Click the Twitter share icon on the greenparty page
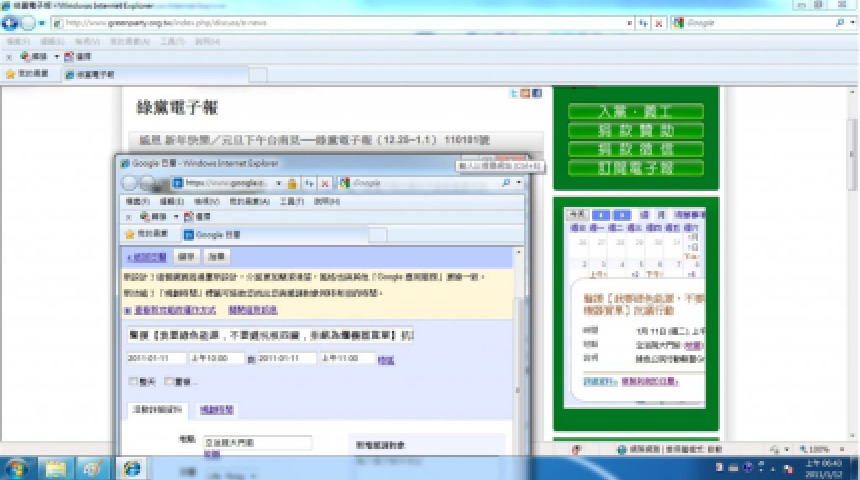 [514, 93]
